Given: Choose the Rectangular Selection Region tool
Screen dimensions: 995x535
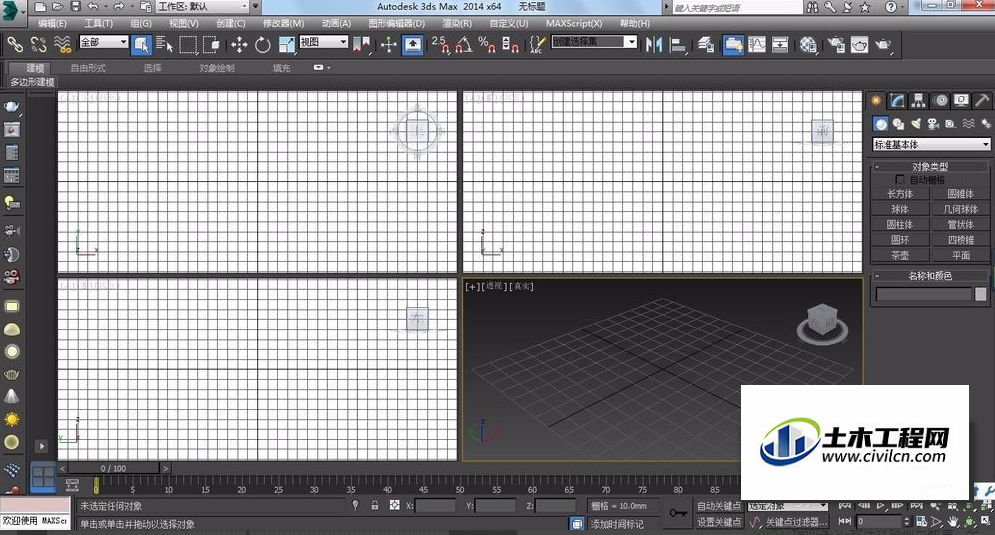Looking at the screenshot, I should [188, 44].
